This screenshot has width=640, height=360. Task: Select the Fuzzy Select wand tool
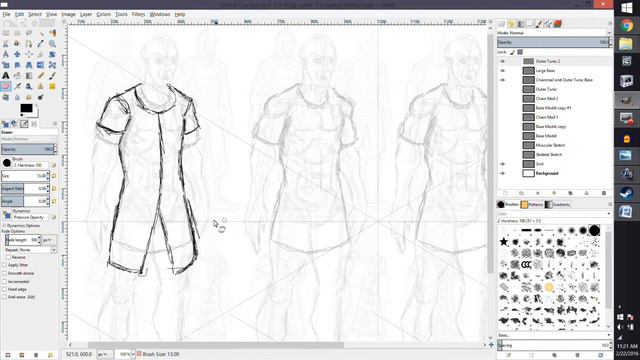[41, 33]
